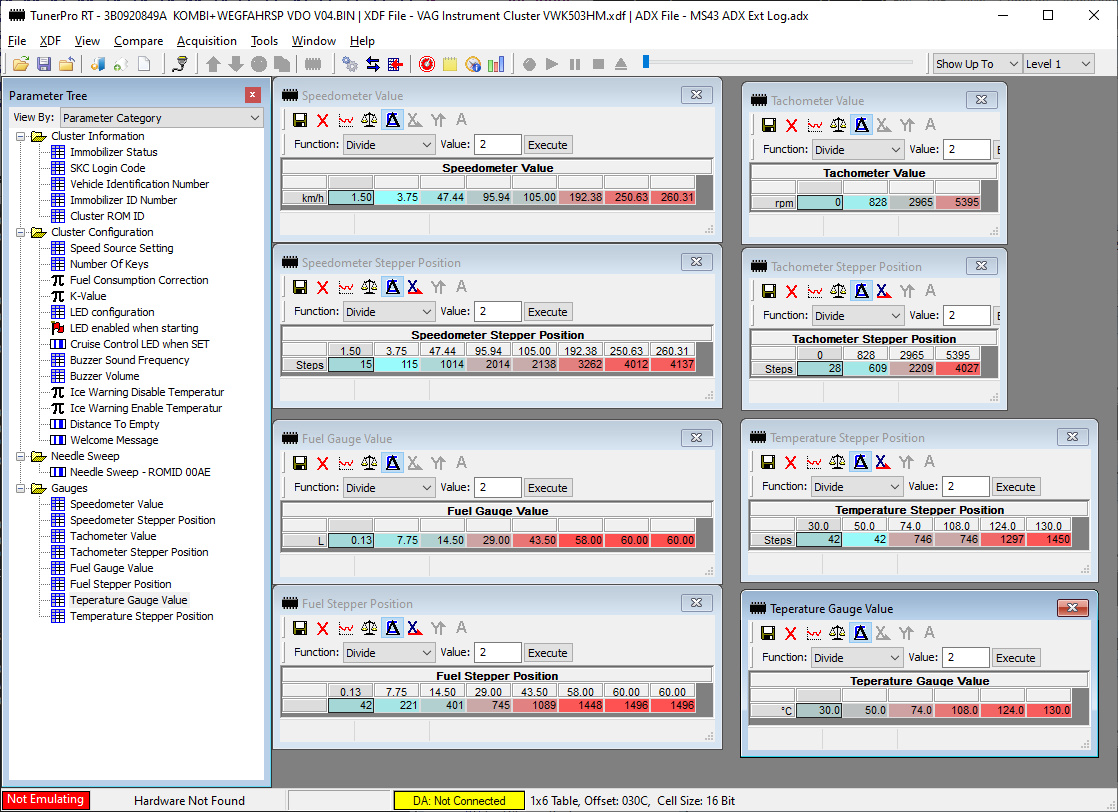Click Value input field in Fuel Gauge Value window
The height and width of the screenshot is (812, 1118).
(x=498, y=488)
